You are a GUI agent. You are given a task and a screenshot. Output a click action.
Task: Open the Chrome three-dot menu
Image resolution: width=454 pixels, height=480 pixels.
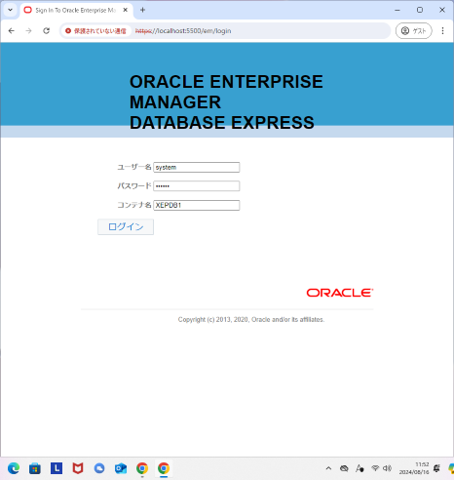click(x=443, y=31)
